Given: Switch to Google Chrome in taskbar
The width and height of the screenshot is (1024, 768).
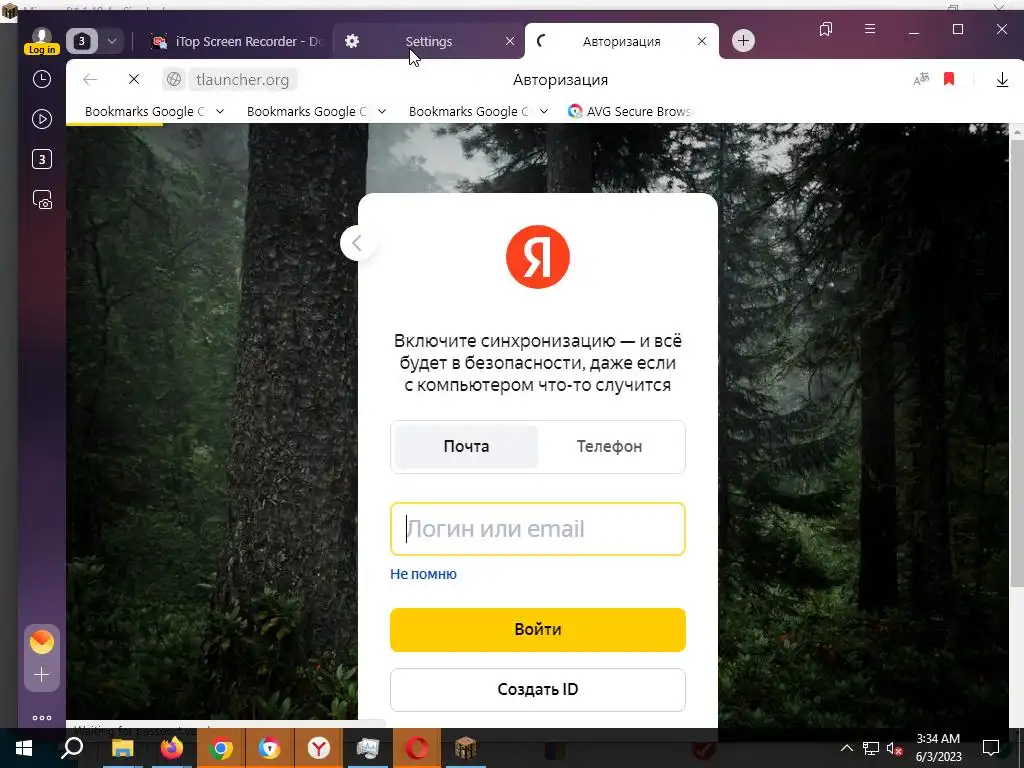Looking at the screenshot, I should [221, 748].
